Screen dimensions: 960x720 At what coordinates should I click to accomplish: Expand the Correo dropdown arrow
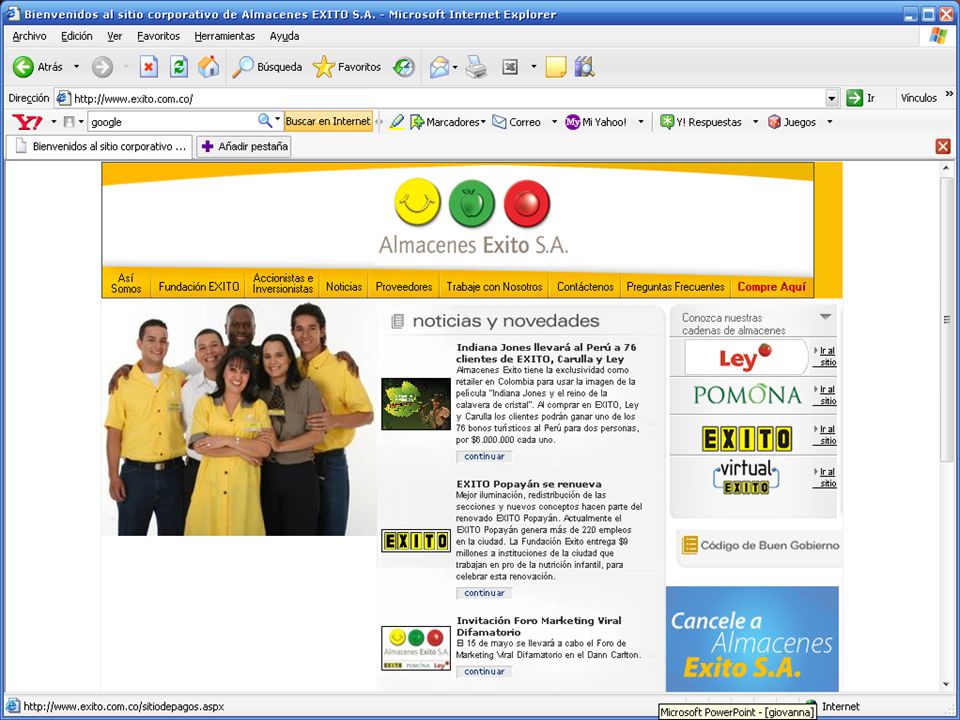click(554, 122)
